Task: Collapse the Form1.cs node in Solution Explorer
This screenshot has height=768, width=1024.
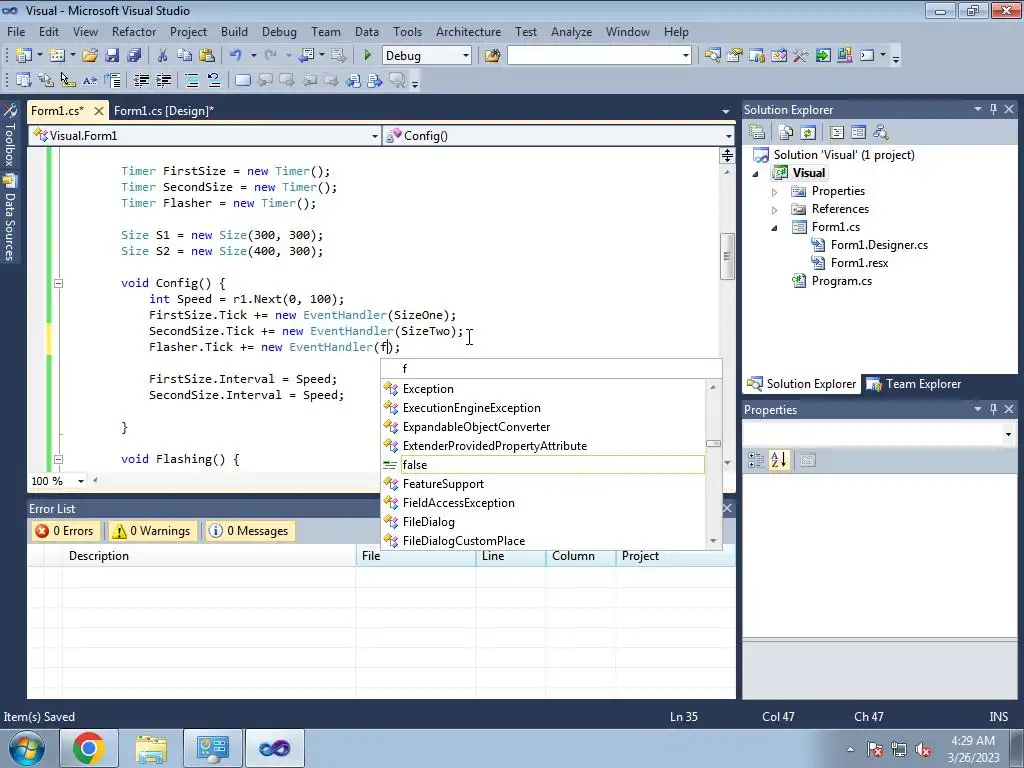Action: click(x=775, y=228)
